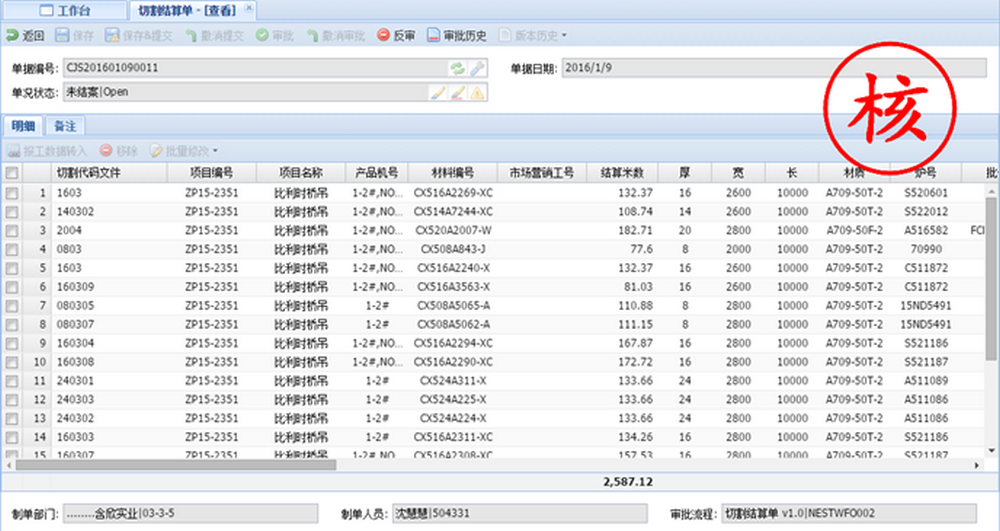Tick the checkbox for row 3 (2004)

coord(12,231)
